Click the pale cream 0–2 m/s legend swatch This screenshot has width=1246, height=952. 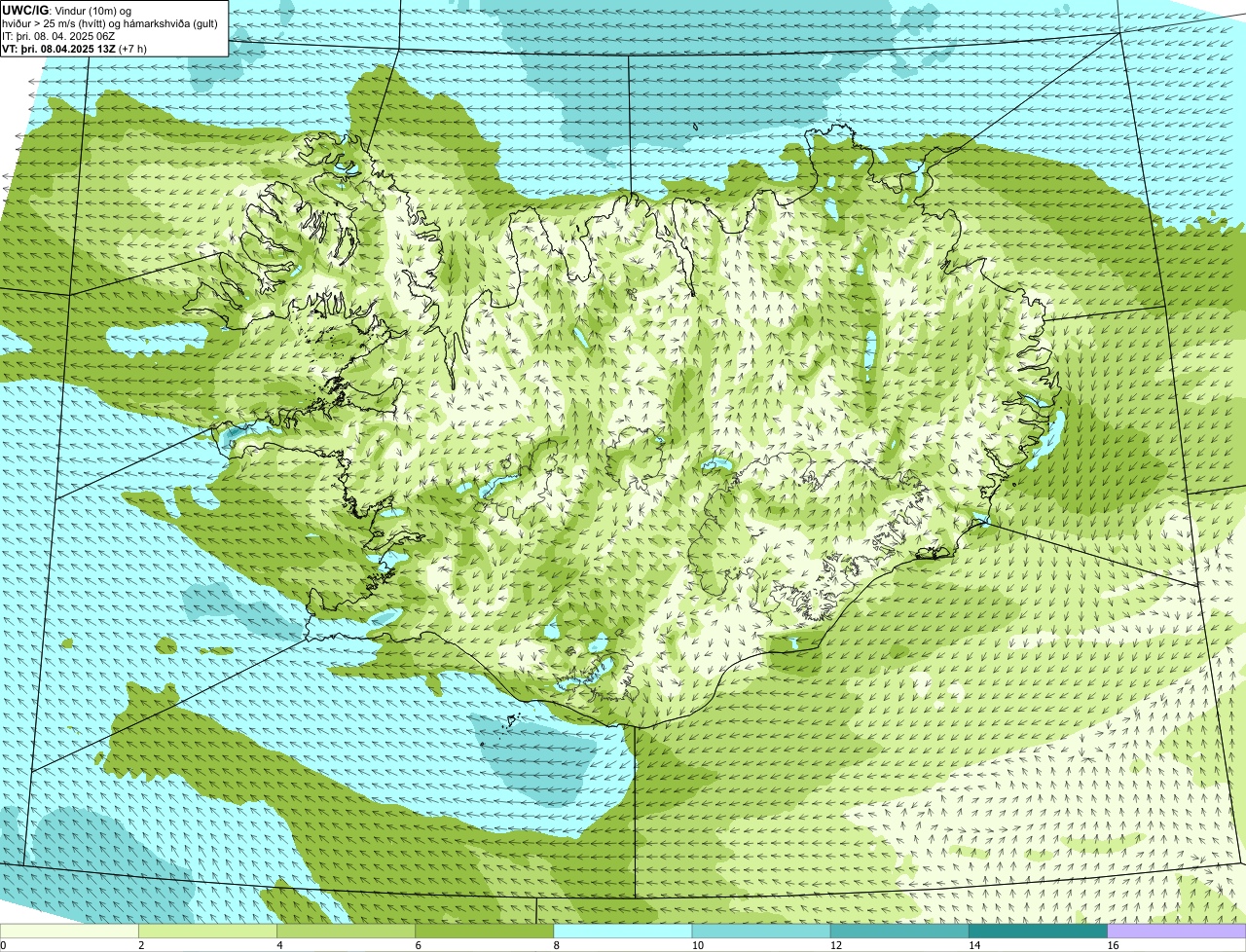tap(69, 931)
